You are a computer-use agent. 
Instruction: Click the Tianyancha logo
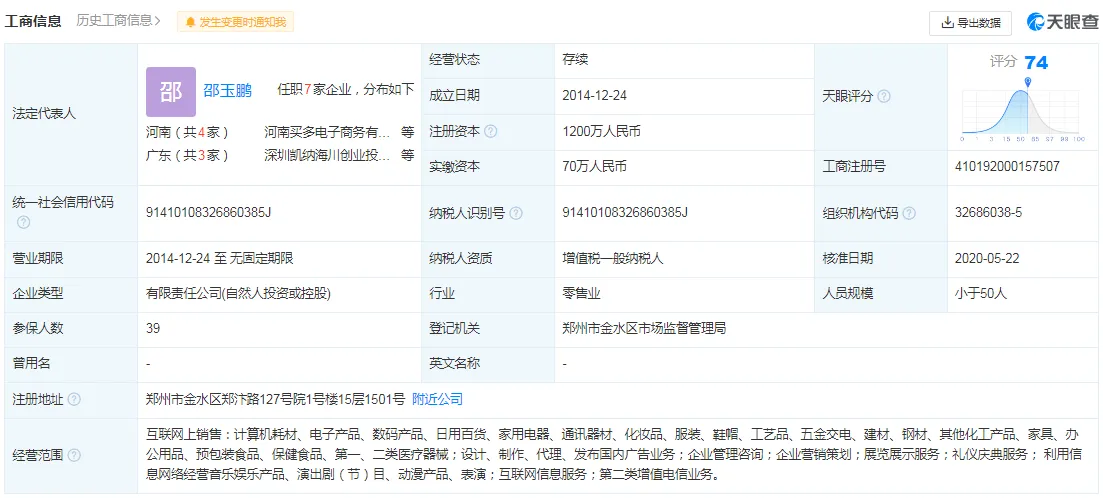coord(1061,23)
